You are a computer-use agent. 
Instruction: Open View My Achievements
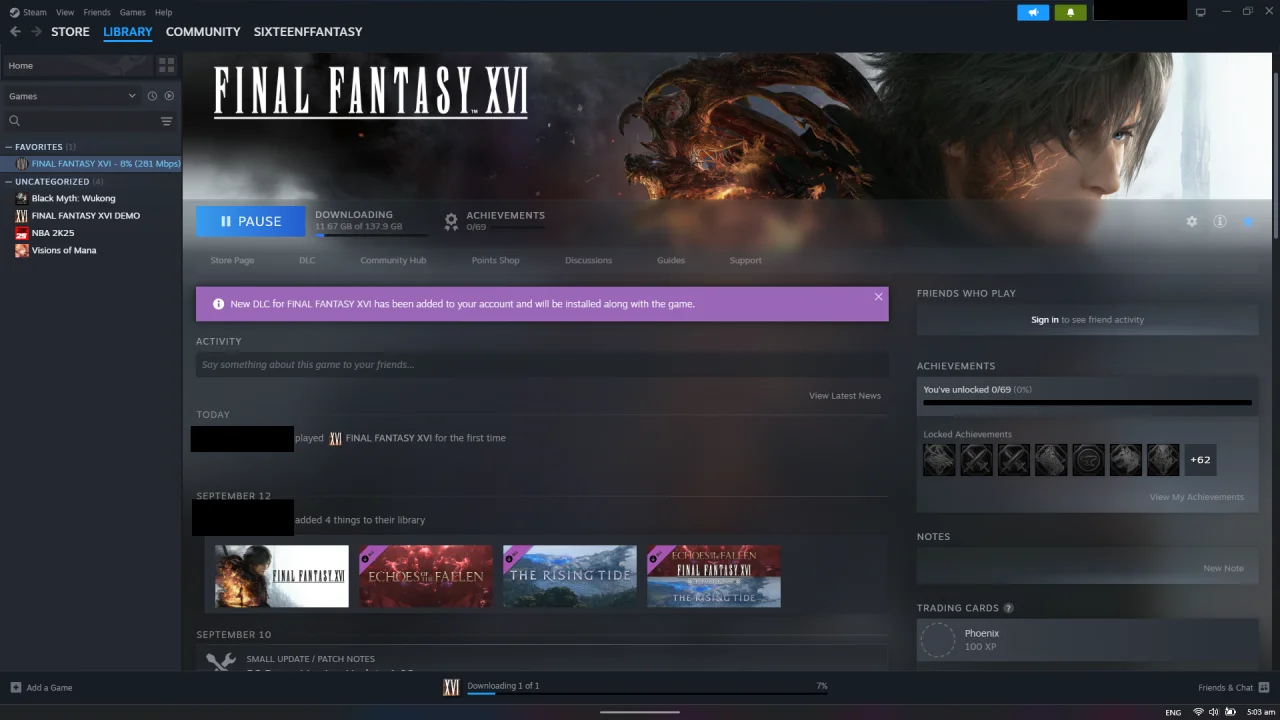1197,497
